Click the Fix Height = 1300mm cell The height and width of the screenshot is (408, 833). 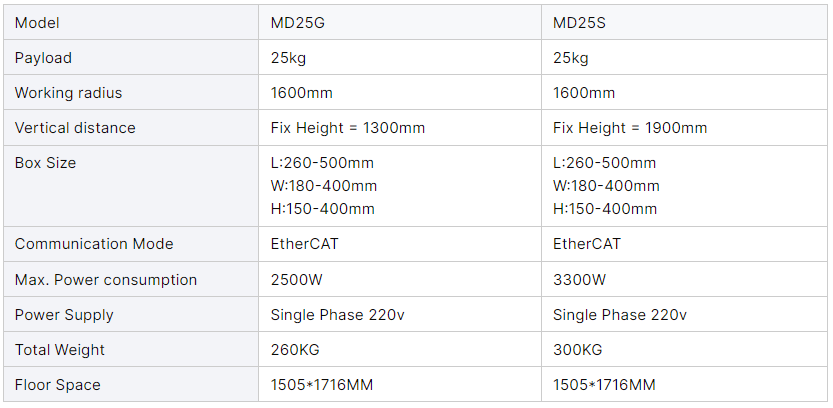coord(348,128)
